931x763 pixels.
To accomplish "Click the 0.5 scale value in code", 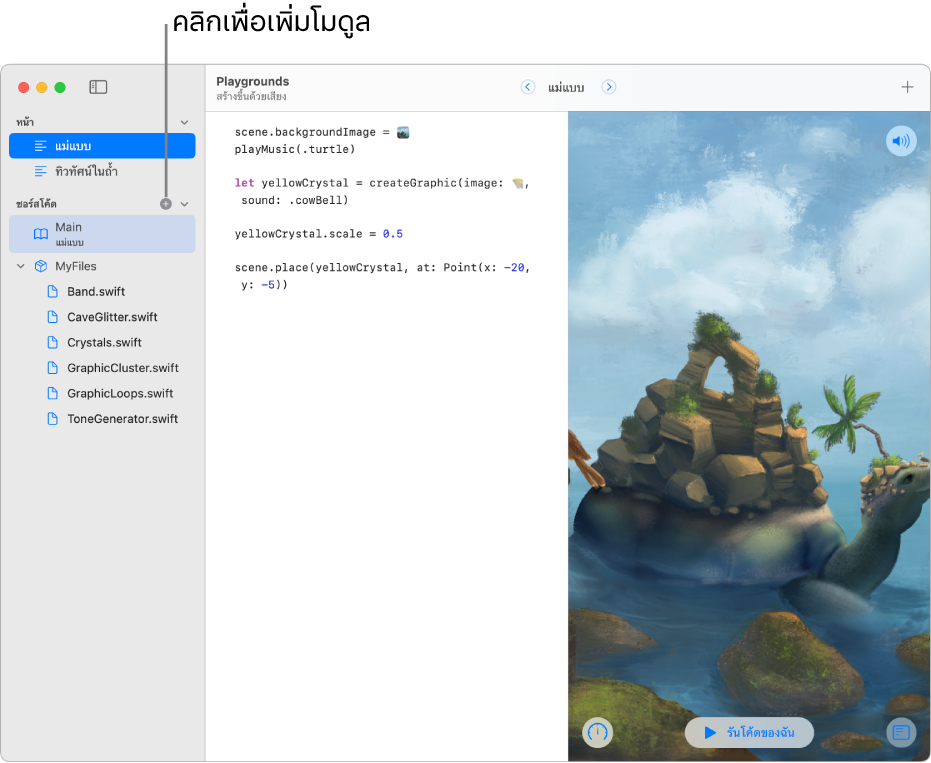I will pyautogui.click(x=392, y=234).
